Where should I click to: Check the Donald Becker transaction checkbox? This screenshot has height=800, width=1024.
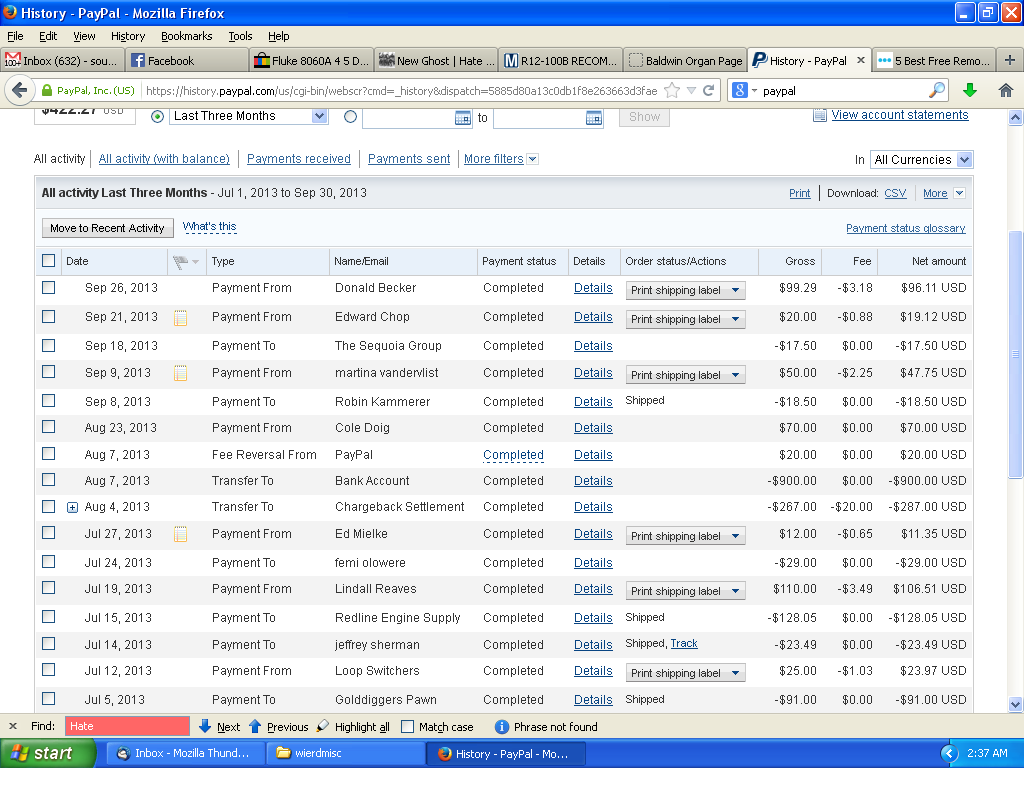click(x=49, y=288)
